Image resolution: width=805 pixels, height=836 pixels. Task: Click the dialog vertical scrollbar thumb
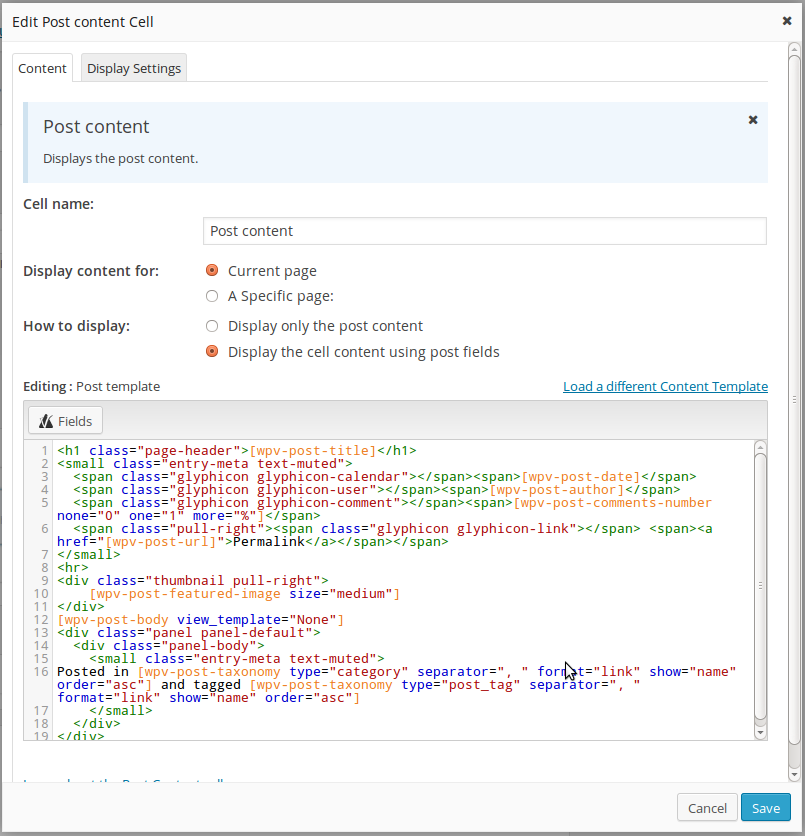pyautogui.click(x=794, y=399)
